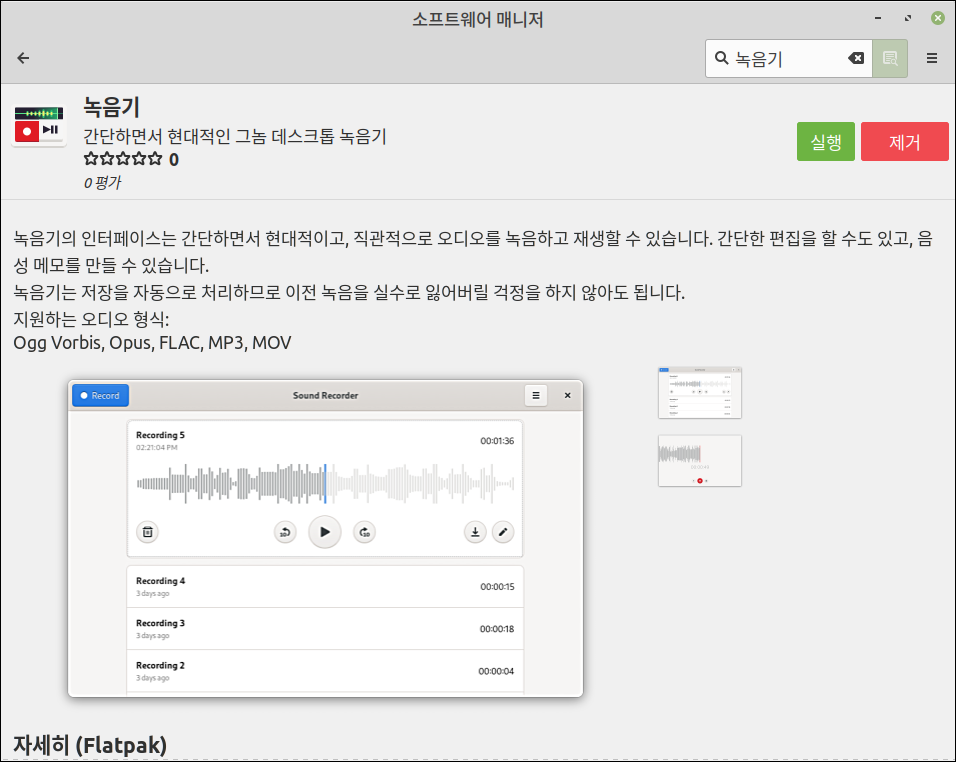Select the blue Record button in the screenshot
This screenshot has height=762, width=956.
click(x=100, y=395)
